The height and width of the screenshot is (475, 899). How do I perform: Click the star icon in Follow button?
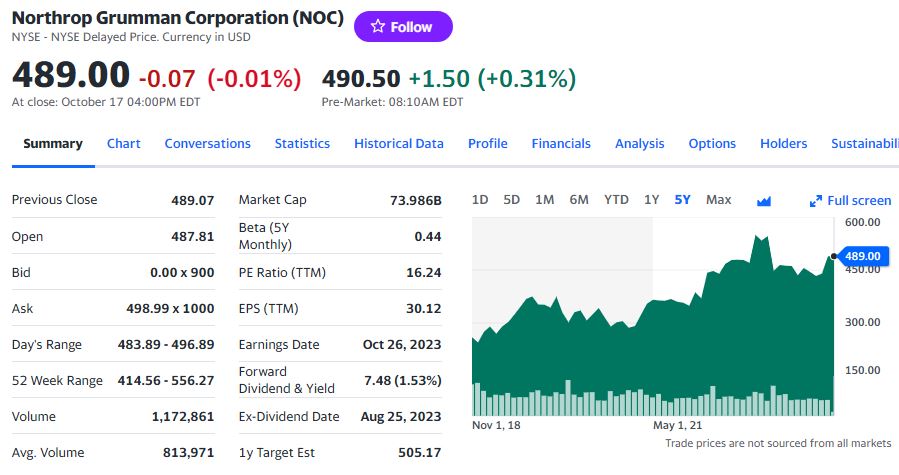click(x=377, y=26)
